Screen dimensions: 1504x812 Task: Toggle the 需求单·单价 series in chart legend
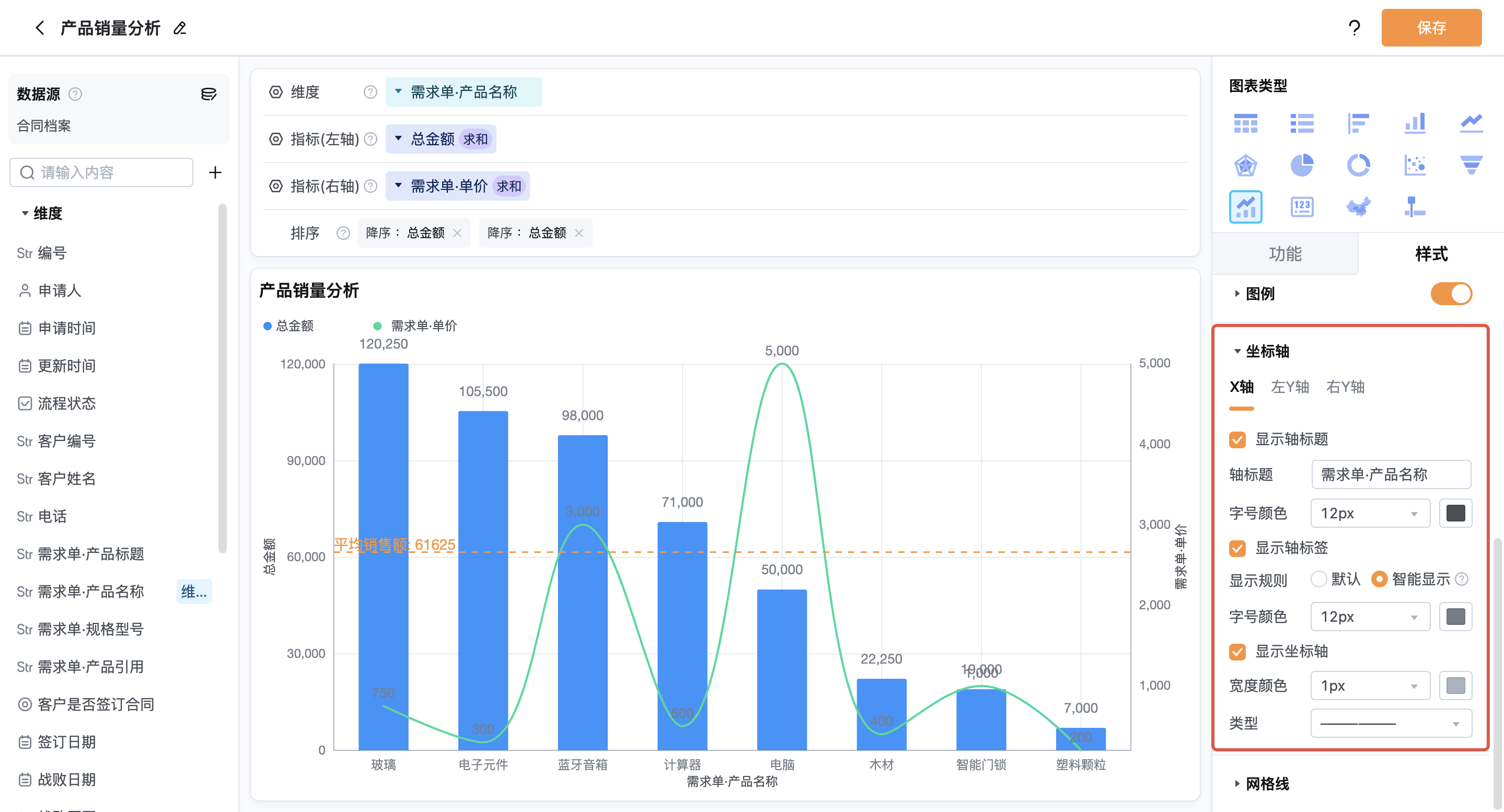tap(415, 326)
